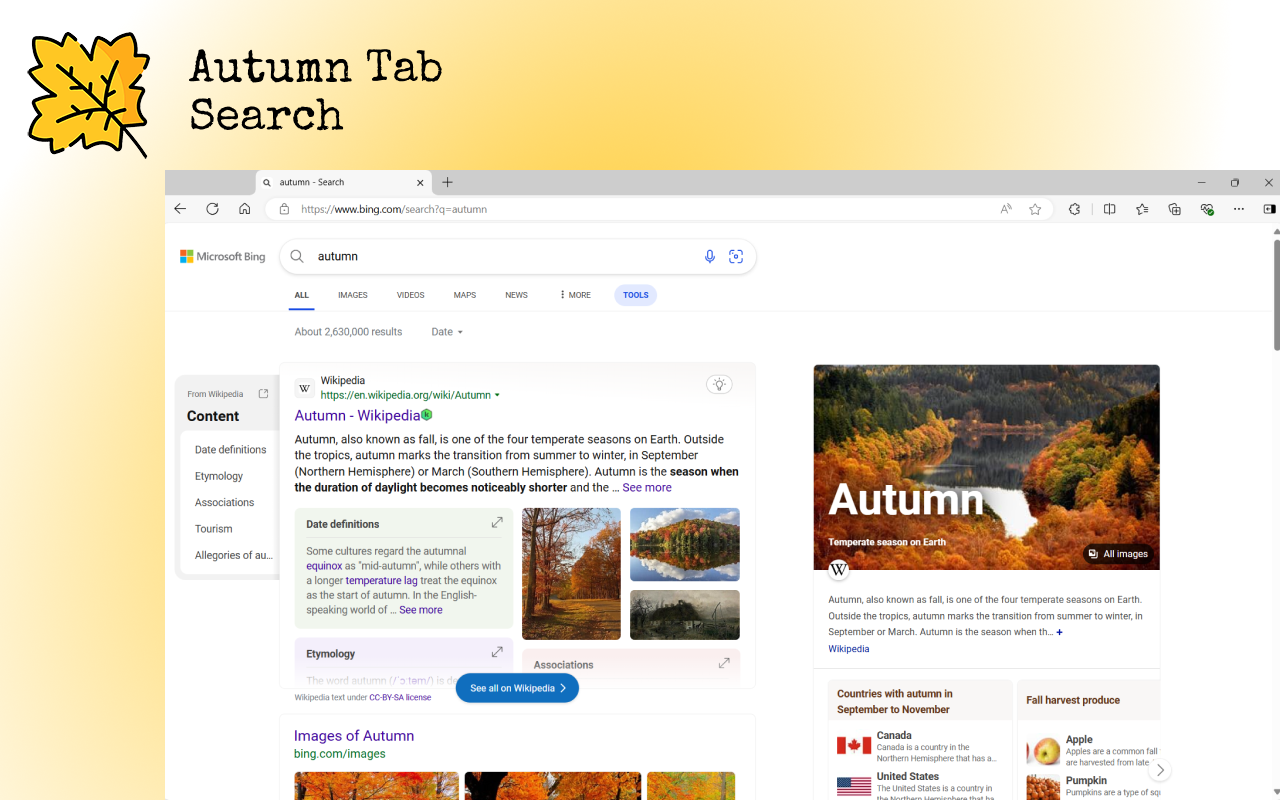Open the Date filter dropdown
The image size is (1280, 800).
[446, 331]
